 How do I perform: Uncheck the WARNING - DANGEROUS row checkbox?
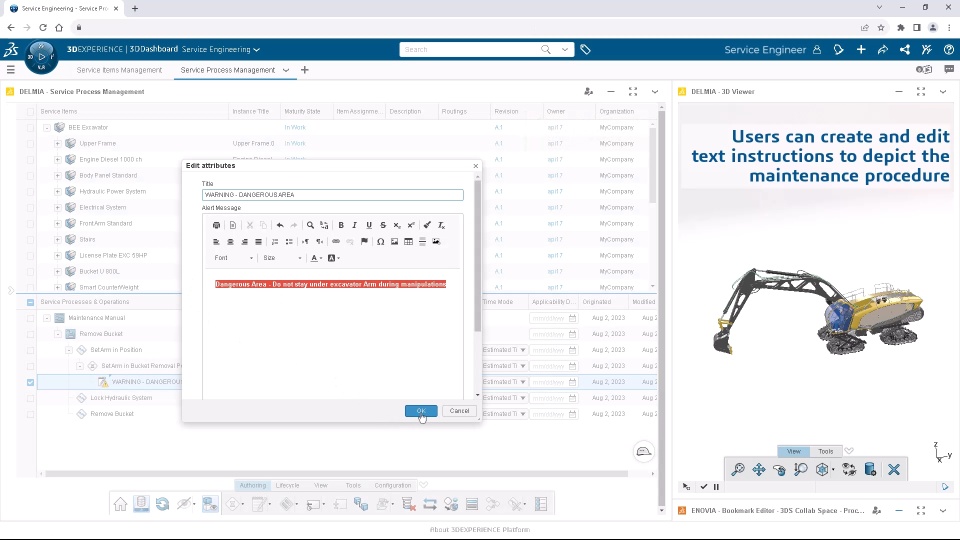coord(31,382)
